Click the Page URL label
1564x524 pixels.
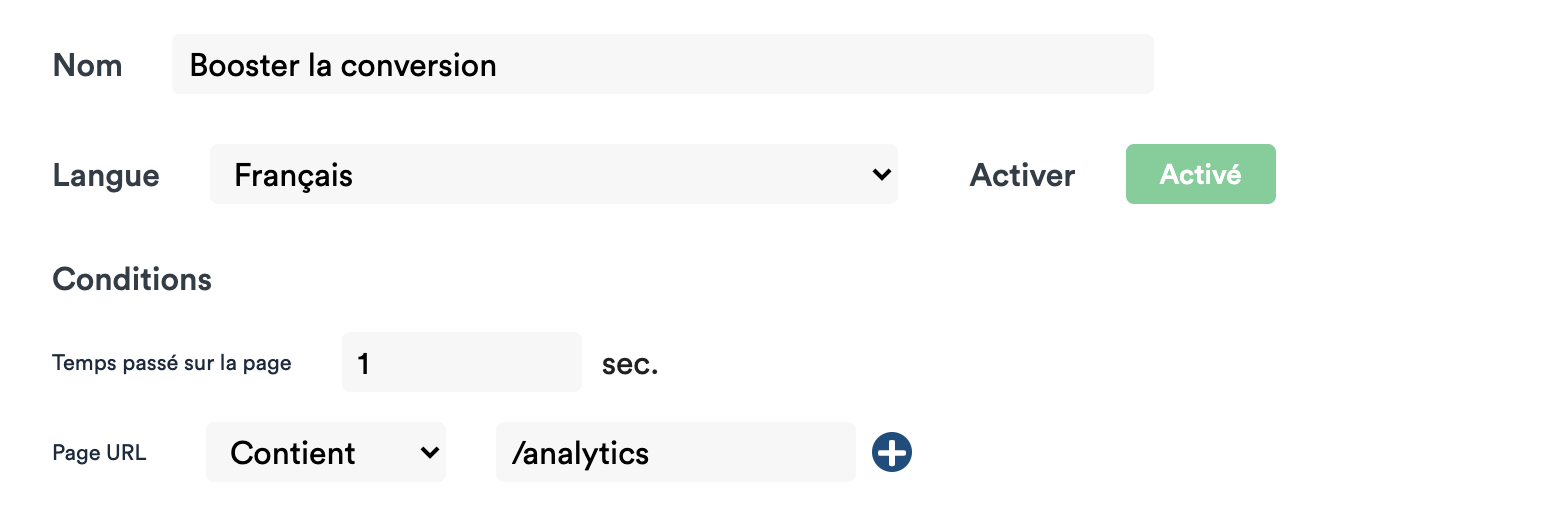99,453
